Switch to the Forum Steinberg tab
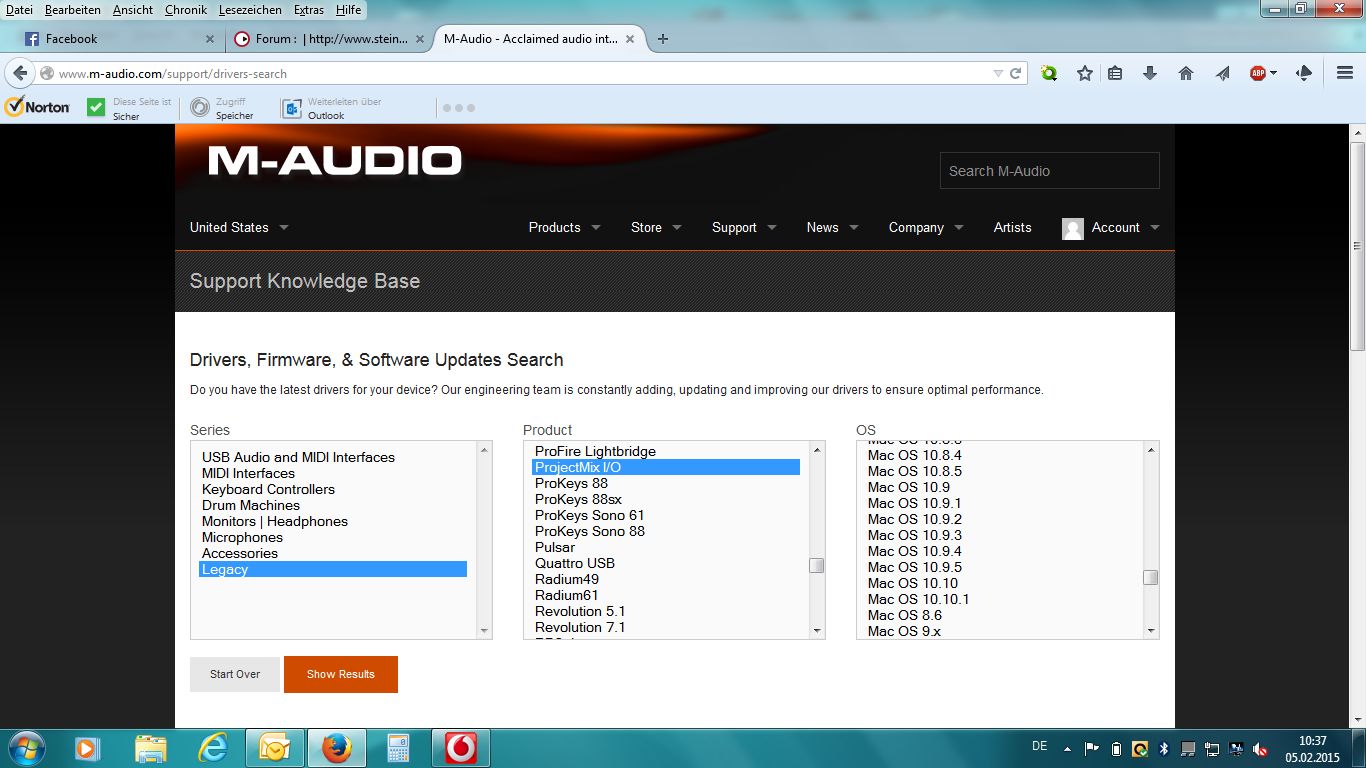Image resolution: width=1366 pixels, height=768 pixels. pos(331,39)
